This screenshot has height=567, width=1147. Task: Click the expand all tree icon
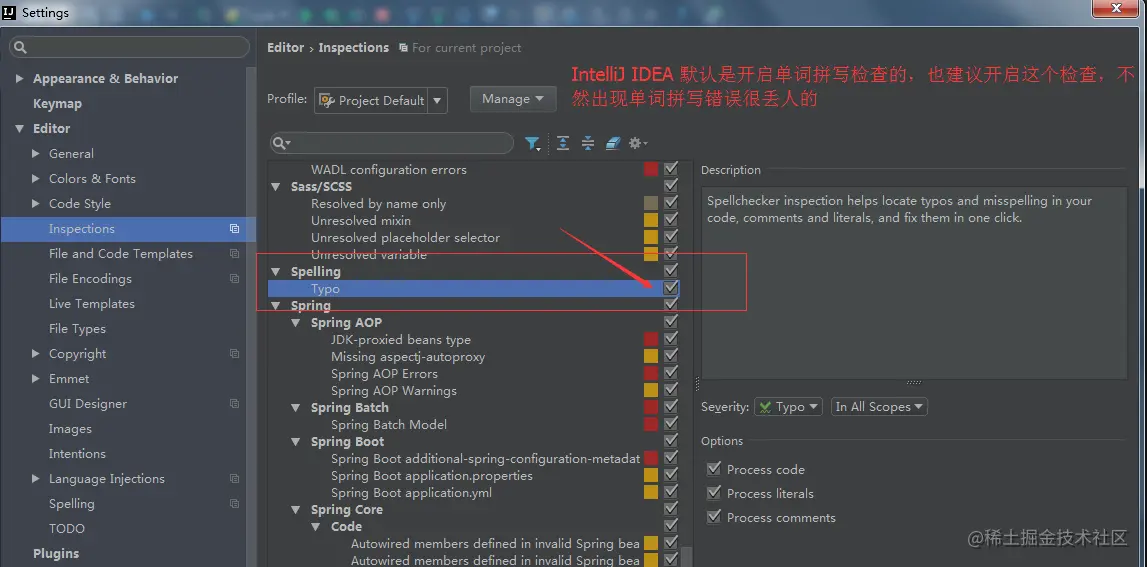click(563, 143)
